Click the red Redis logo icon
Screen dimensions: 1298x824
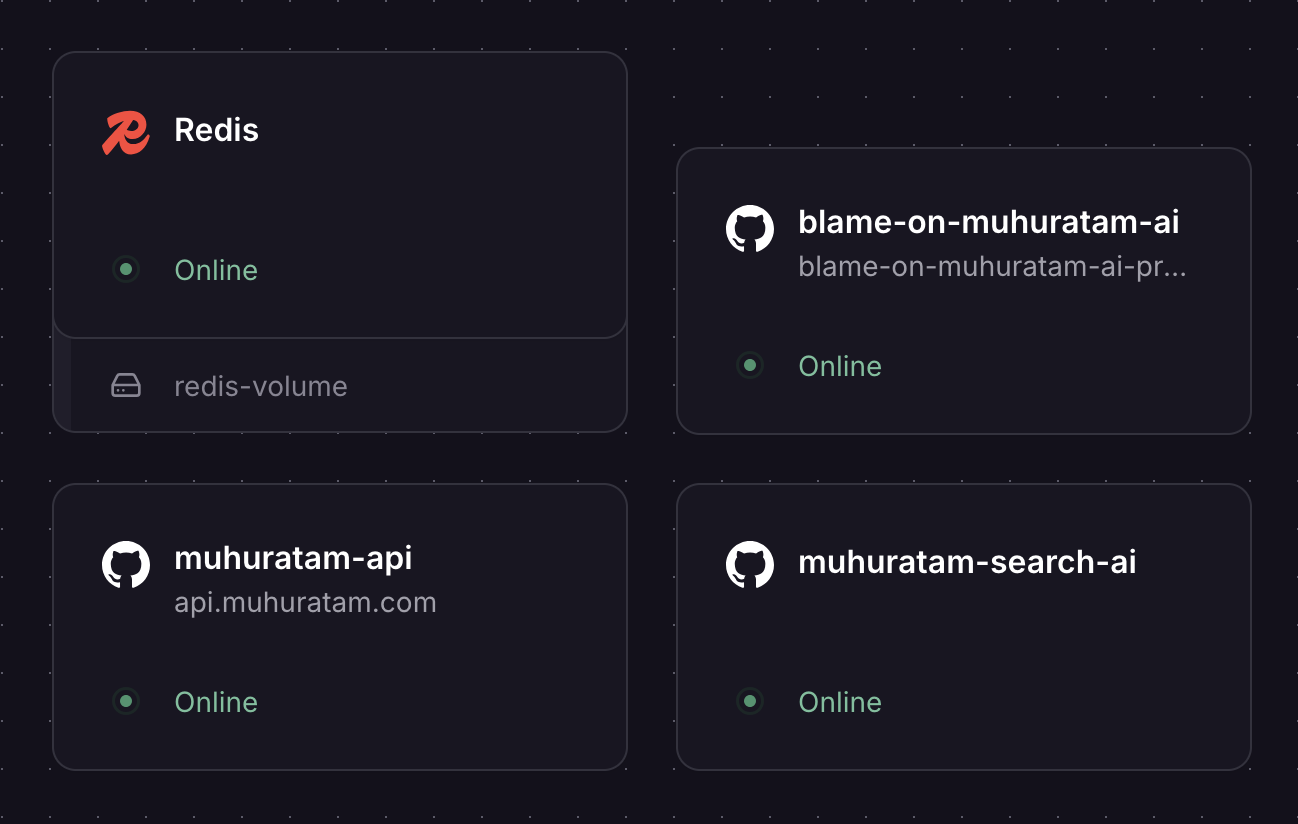tap(126, 133)
